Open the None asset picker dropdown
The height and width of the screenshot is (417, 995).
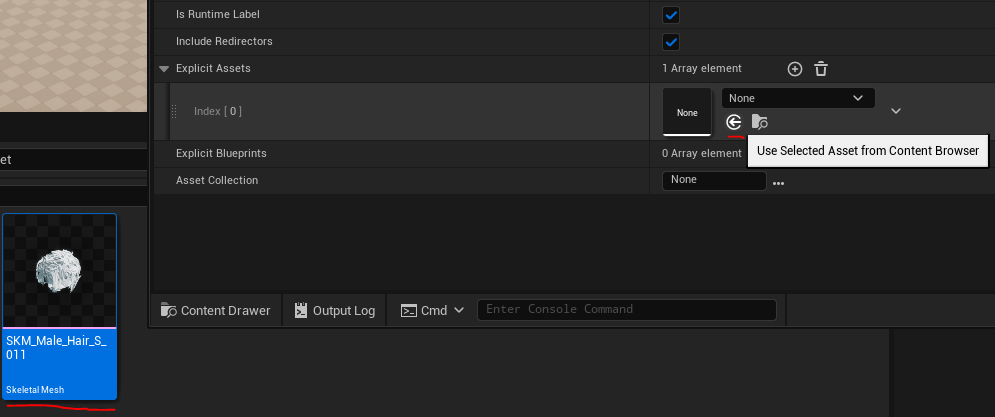click(797, 98)
